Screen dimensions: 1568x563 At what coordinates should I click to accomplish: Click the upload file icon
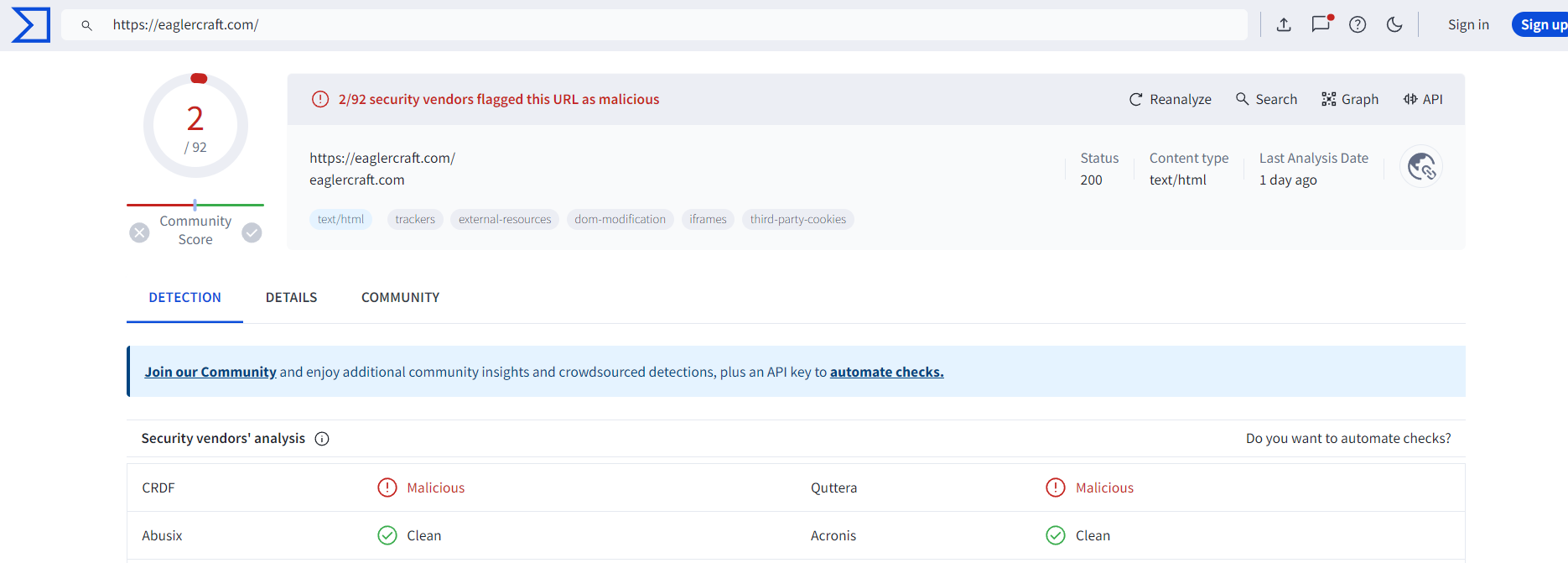point(1283,25)
